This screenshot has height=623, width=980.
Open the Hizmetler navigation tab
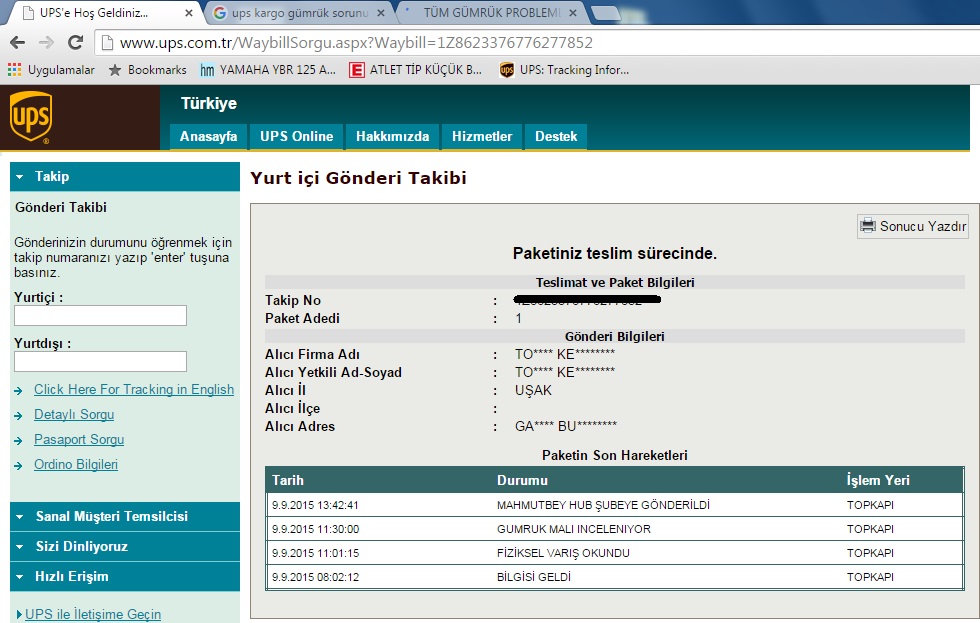click(482, 136)
